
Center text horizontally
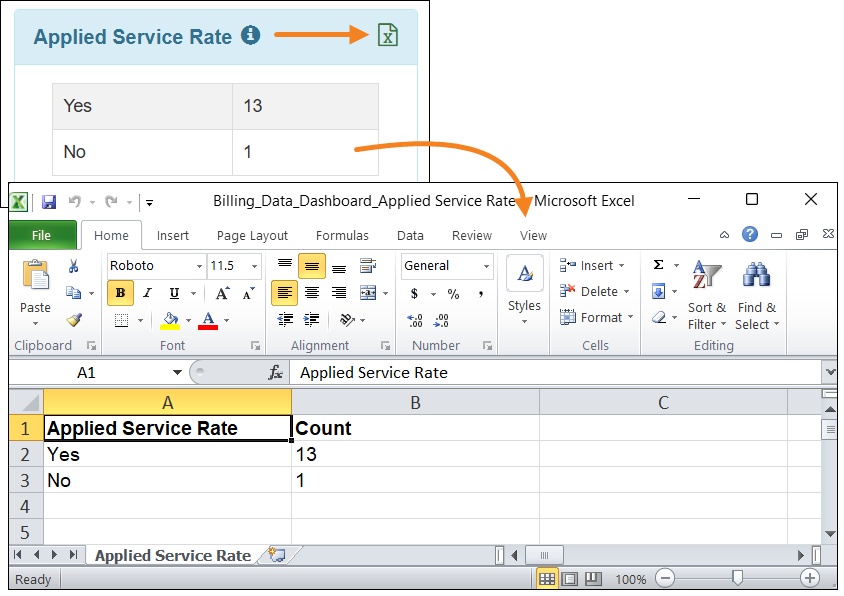tap(312, 293)
